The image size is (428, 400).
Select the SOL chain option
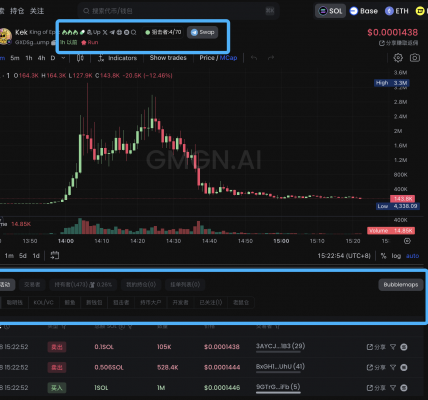(330, 11)
